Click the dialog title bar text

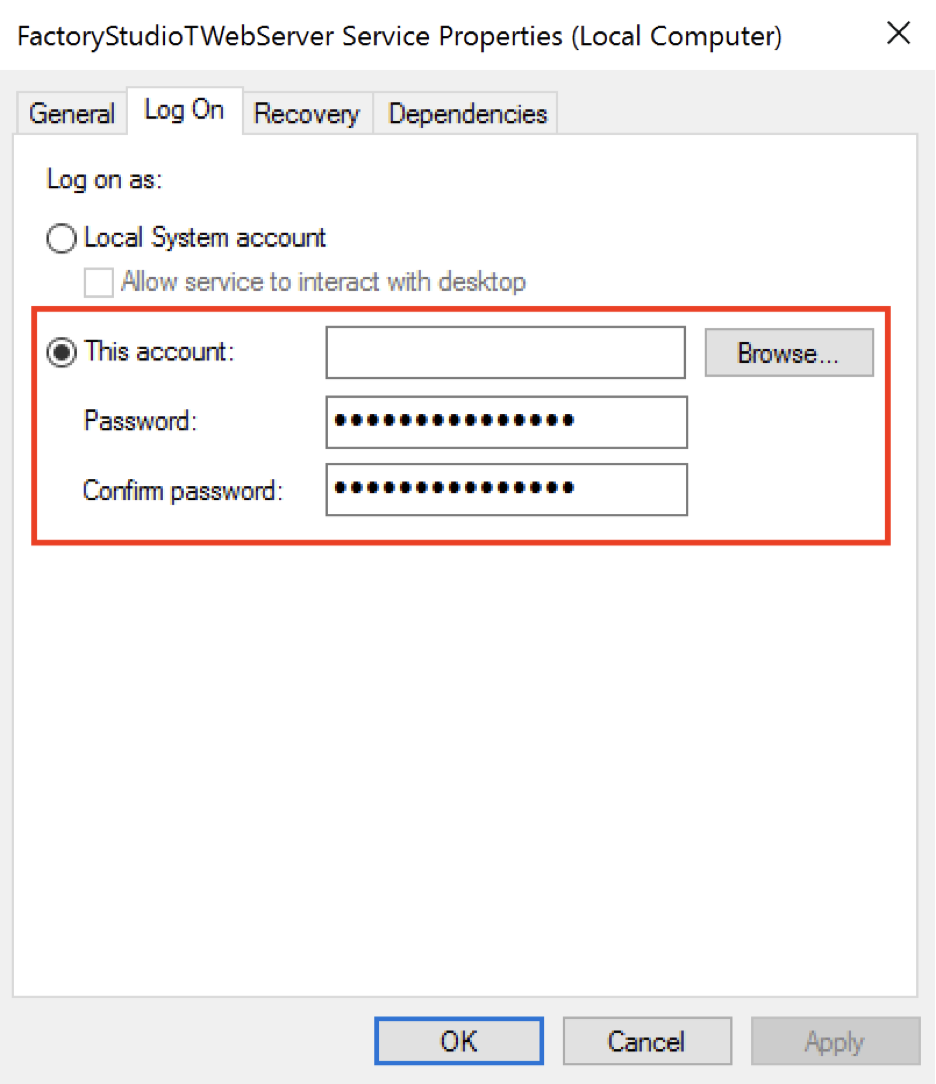point(400,36)
